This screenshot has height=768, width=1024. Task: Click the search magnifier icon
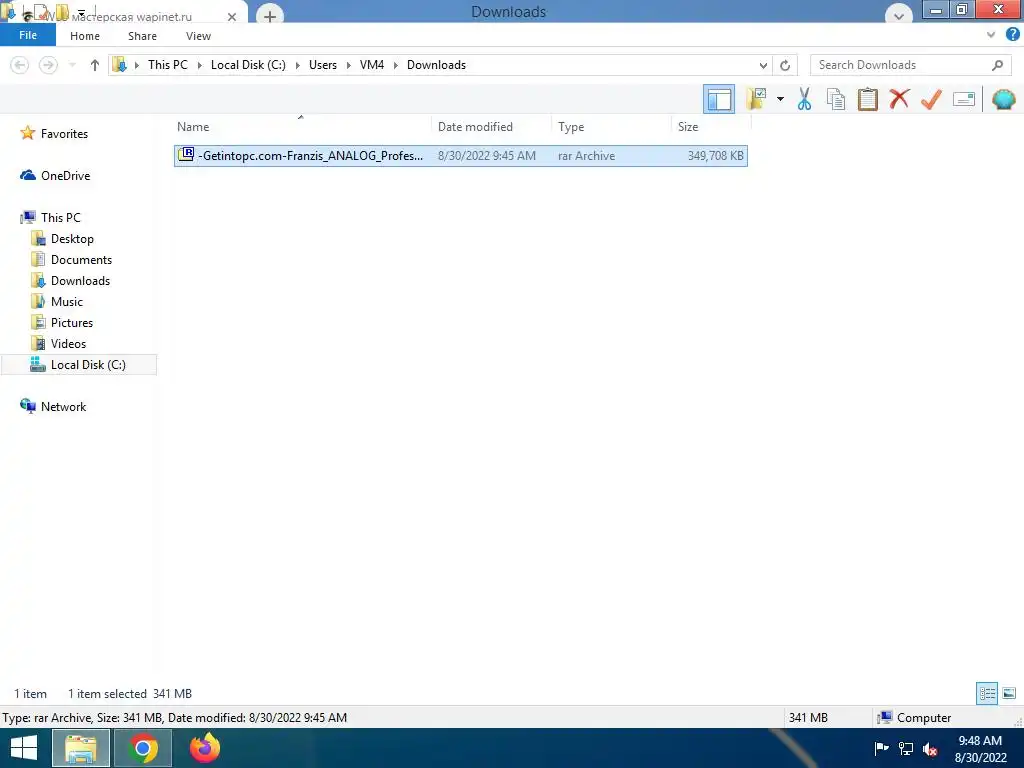pos(997,65)
